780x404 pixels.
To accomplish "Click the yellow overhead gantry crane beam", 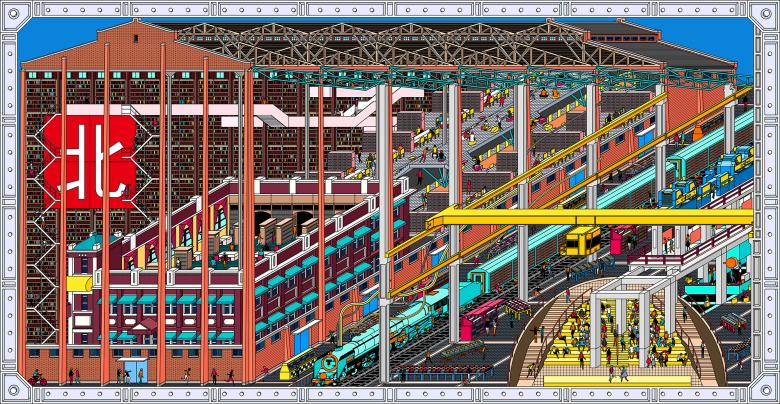I will tap(590, 216).
